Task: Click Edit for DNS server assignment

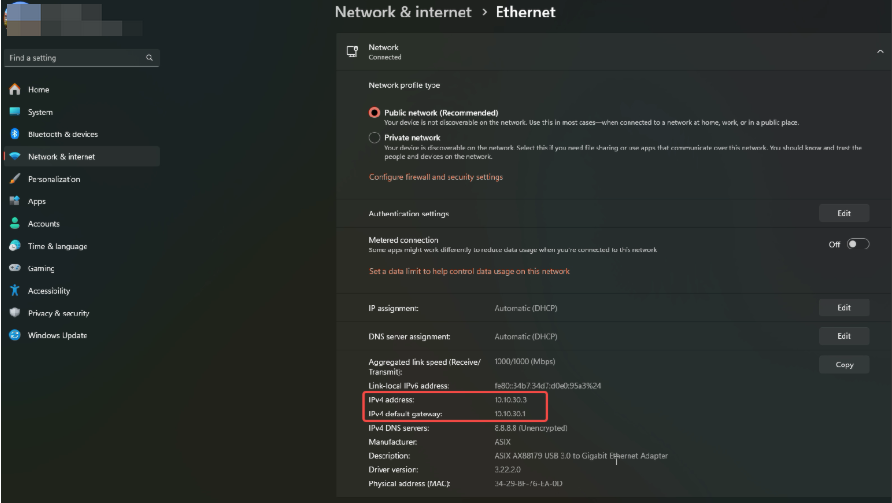Action: tap(843, 336)
